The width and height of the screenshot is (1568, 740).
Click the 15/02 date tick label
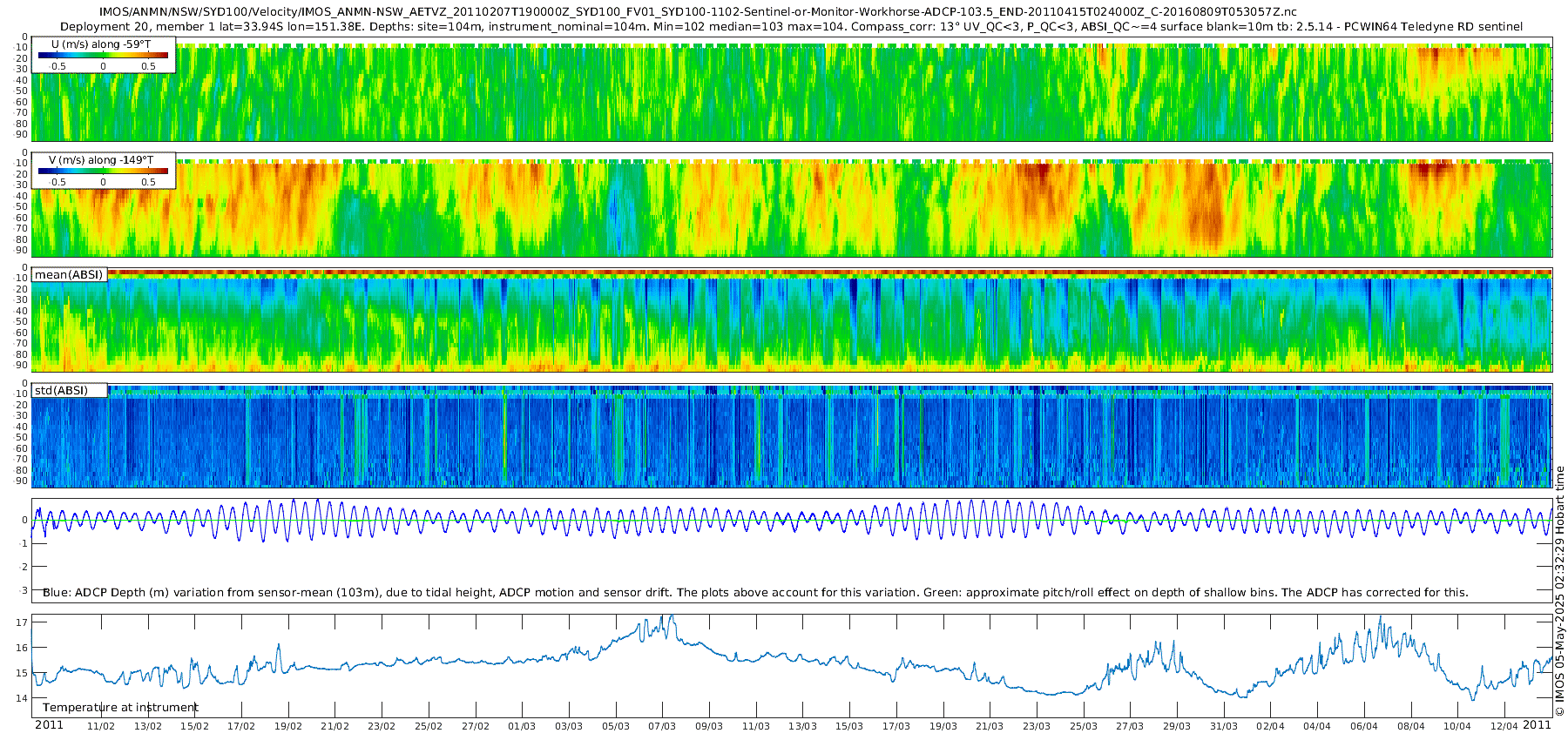coord(194,726)
